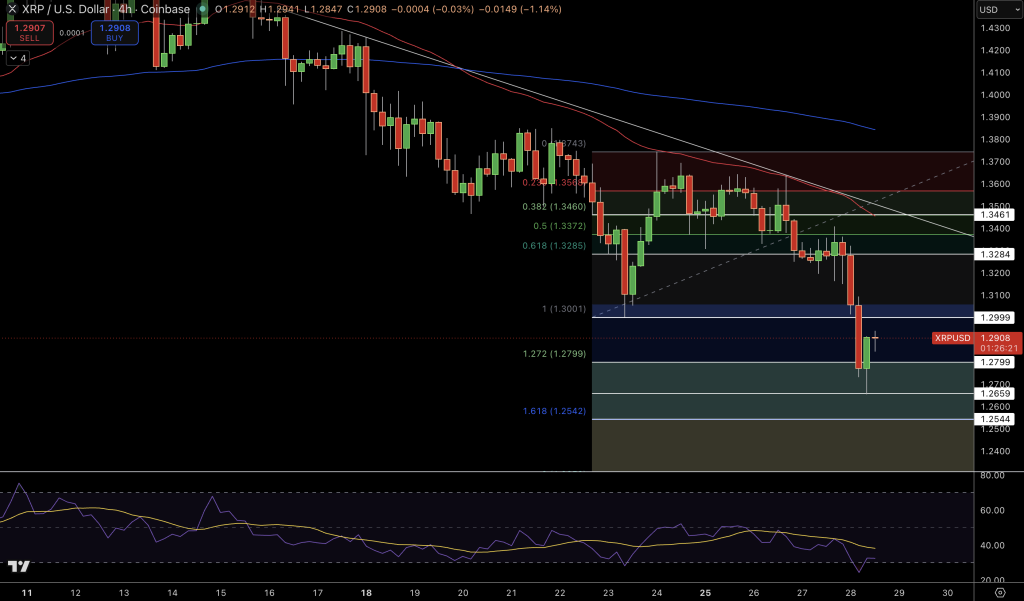Click the date 11 on time axis
The width and height of the screenshot is (1024, 601).
tap(27, 593)
